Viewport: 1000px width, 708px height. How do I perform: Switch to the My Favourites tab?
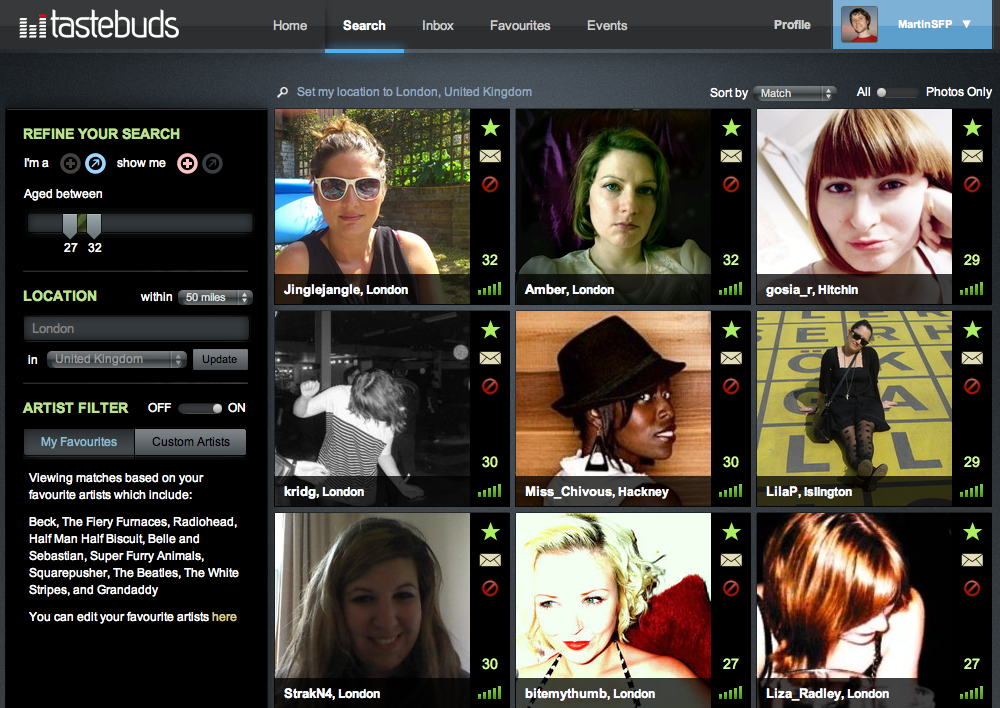79,442
